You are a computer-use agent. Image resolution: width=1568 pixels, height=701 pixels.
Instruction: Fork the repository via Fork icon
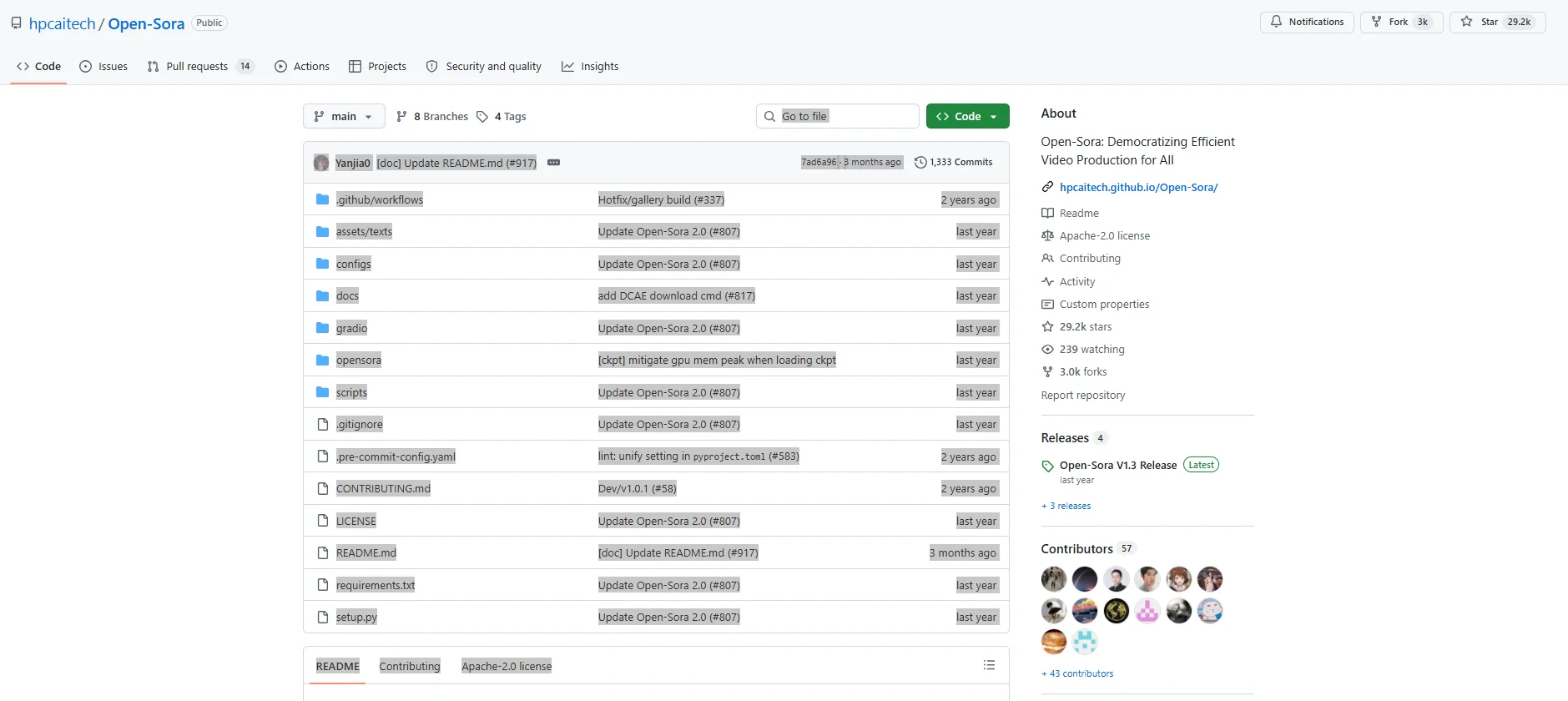pyautogui.click(x=1377, y=23)
